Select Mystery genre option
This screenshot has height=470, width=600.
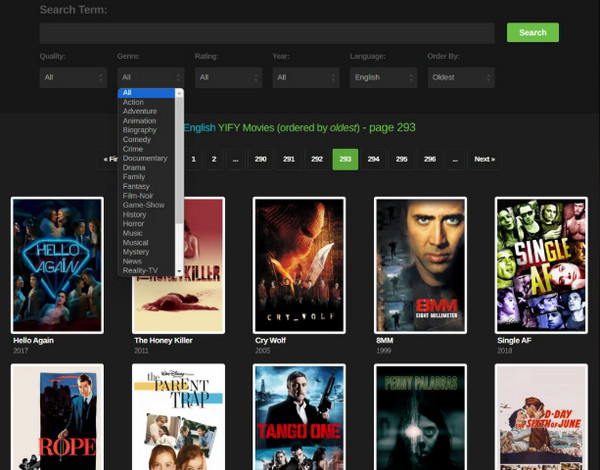147,252
